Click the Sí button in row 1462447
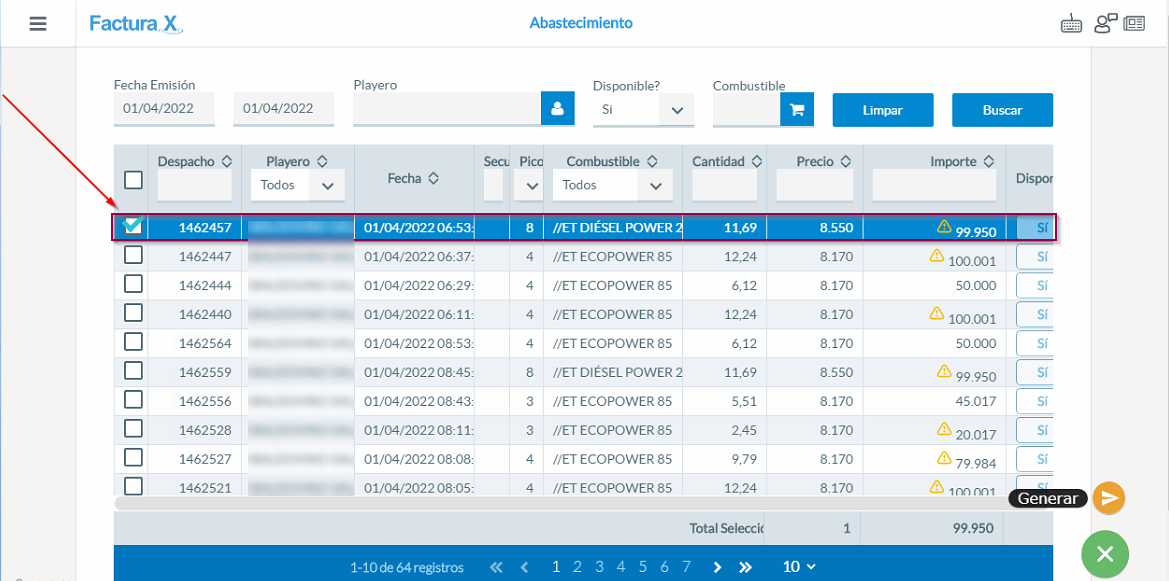Image resolution: width=1169 pixels, height=581 pixels. point(1035,257)
